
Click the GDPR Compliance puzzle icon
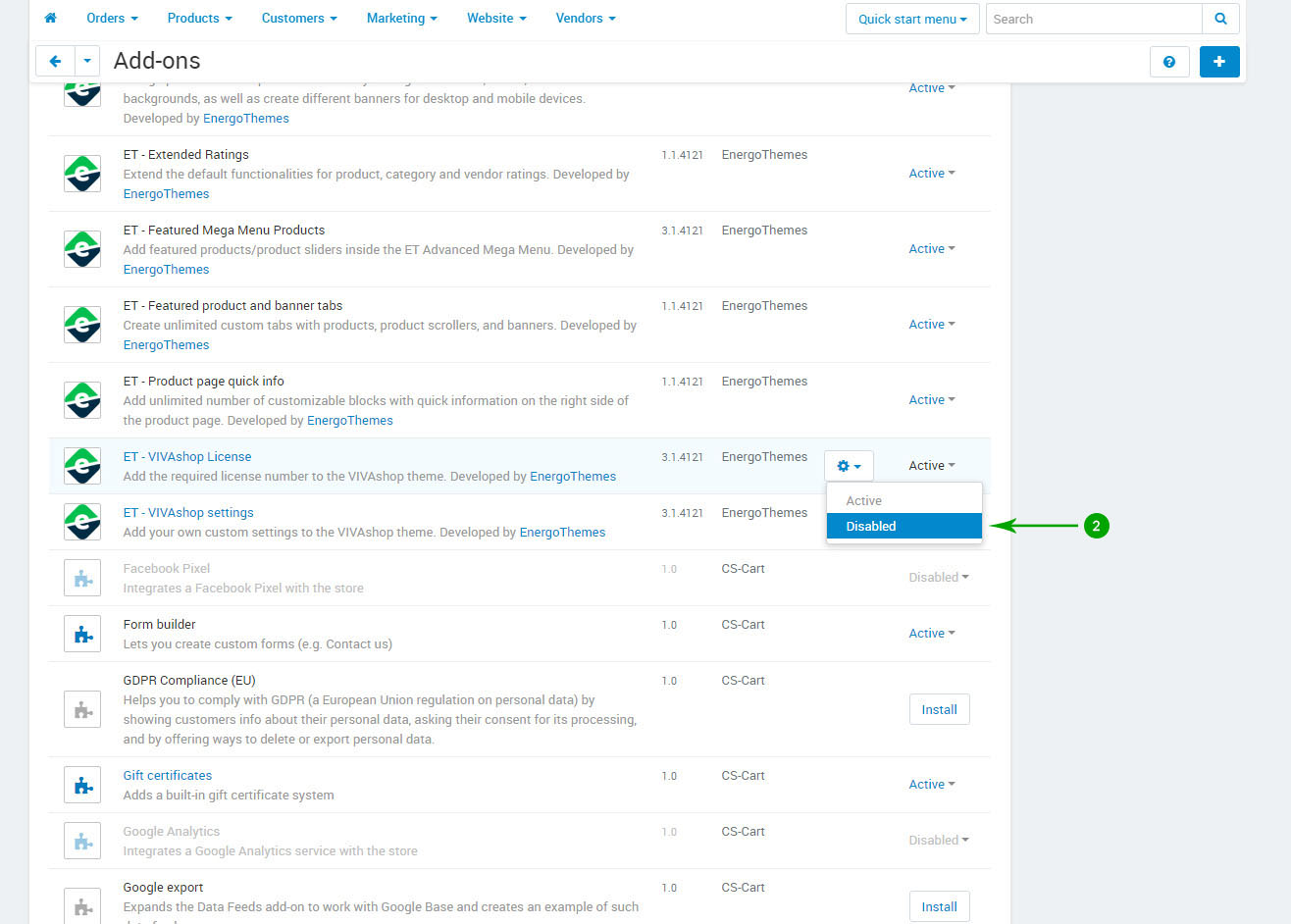(82, 709)
